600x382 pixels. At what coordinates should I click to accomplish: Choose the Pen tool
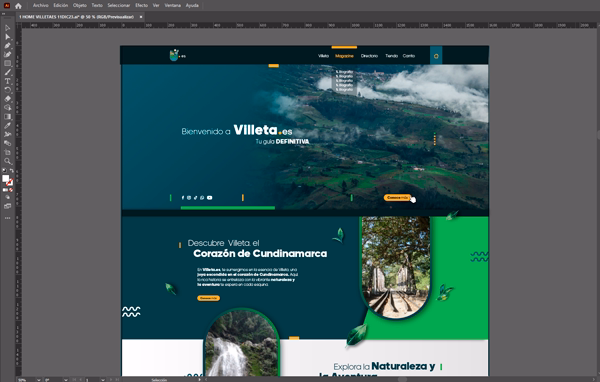(x=7, y=46)
